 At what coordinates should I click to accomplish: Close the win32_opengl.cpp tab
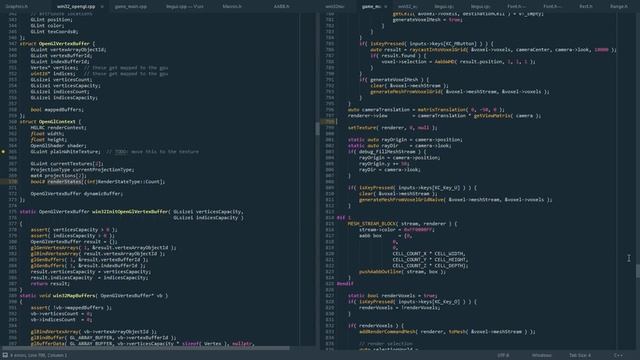(102, 7)
